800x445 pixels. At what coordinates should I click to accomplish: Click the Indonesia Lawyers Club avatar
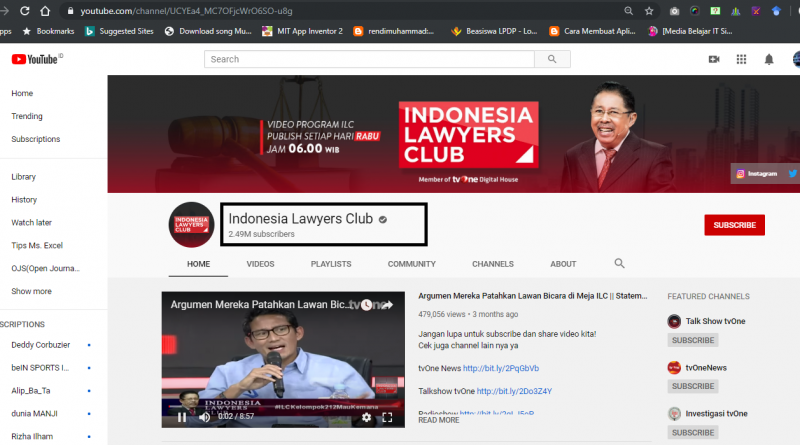click(191, 225)
